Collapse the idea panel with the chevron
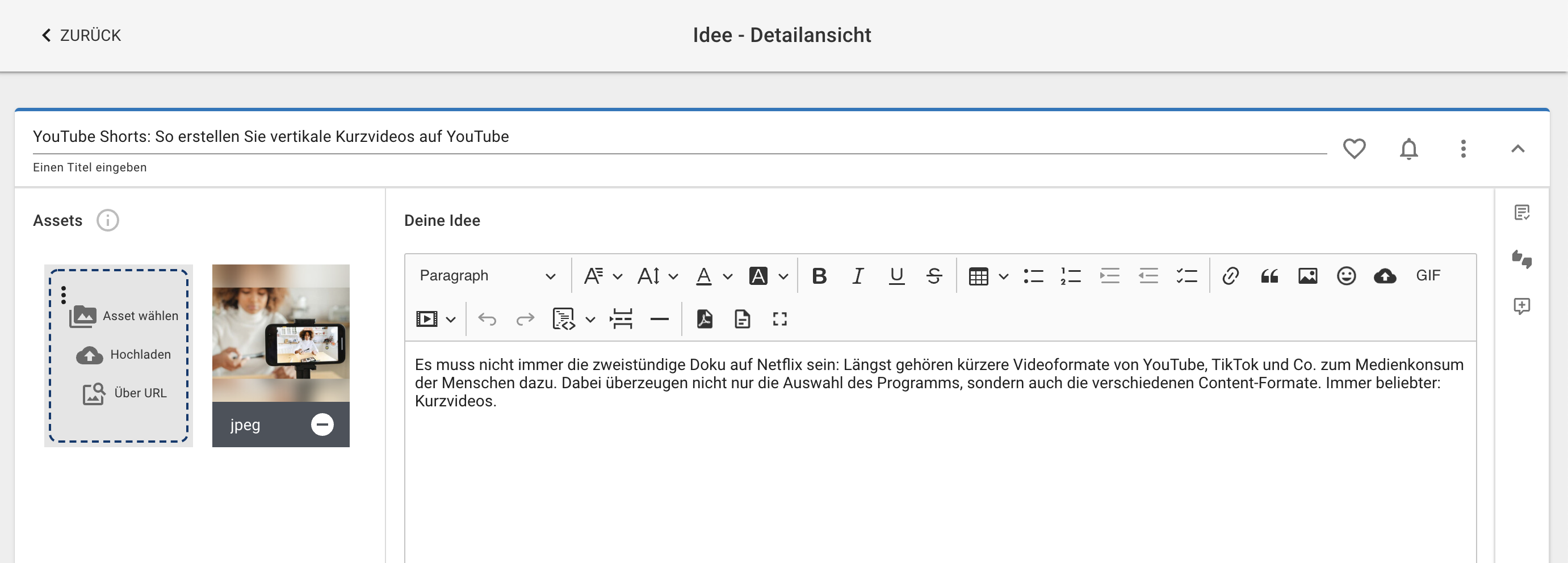1568x563 pixels. pyautogui.click(x=1517, y=149)
